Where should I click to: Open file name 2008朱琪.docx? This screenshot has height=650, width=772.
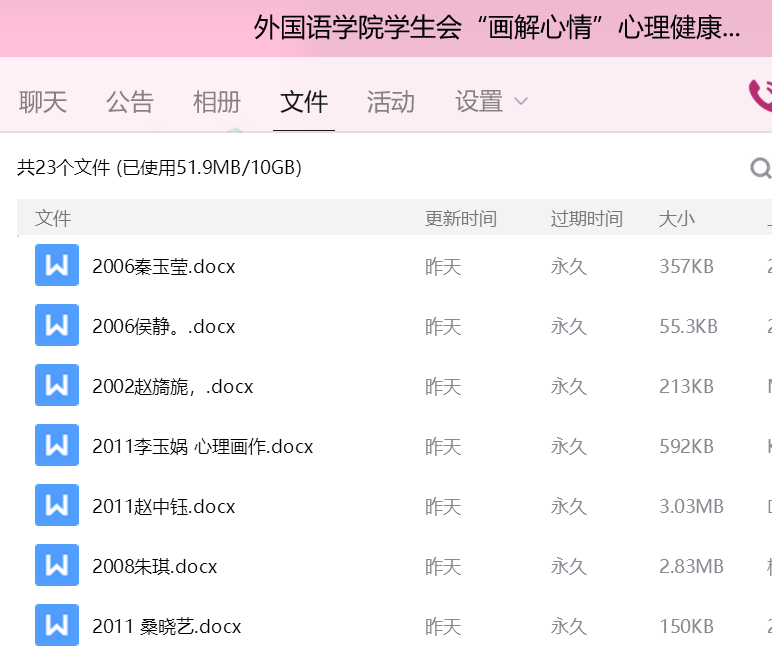155,567
